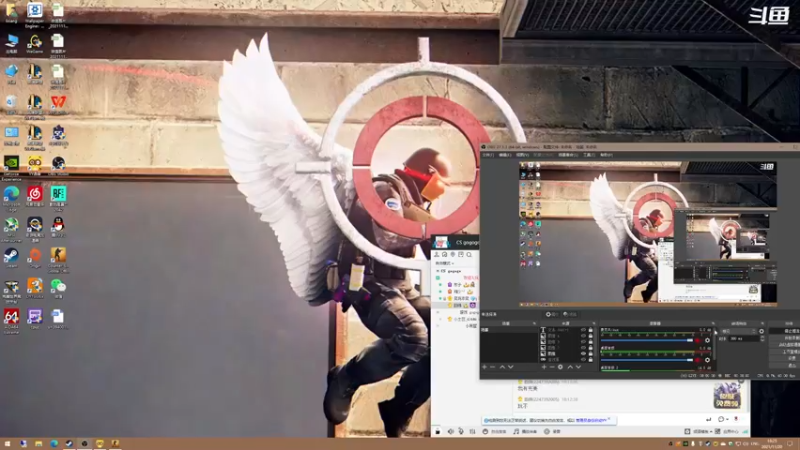Open the sources dock panel menu icon

tap(594, 323)
